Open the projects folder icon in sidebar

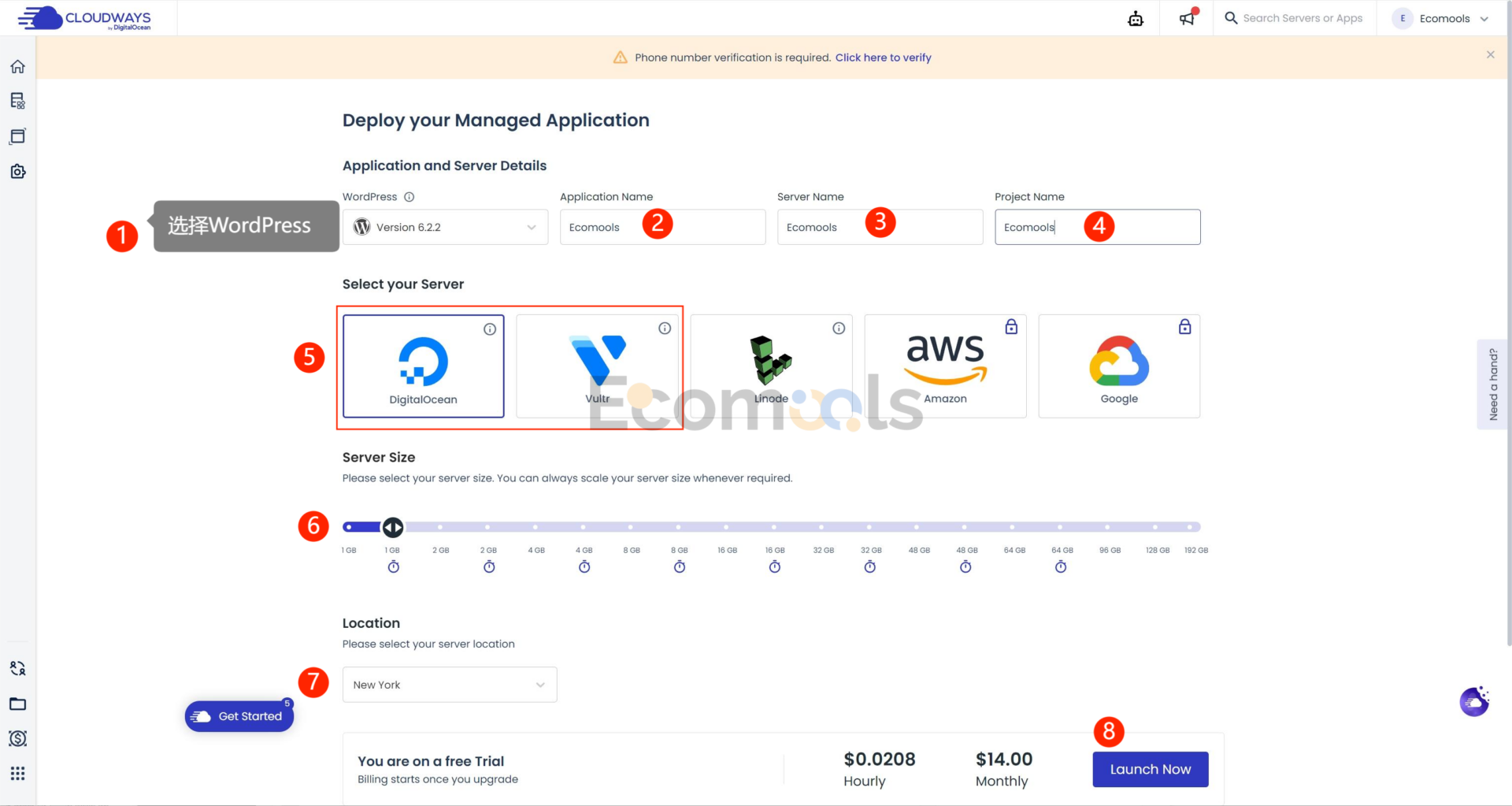click(17, 704)
